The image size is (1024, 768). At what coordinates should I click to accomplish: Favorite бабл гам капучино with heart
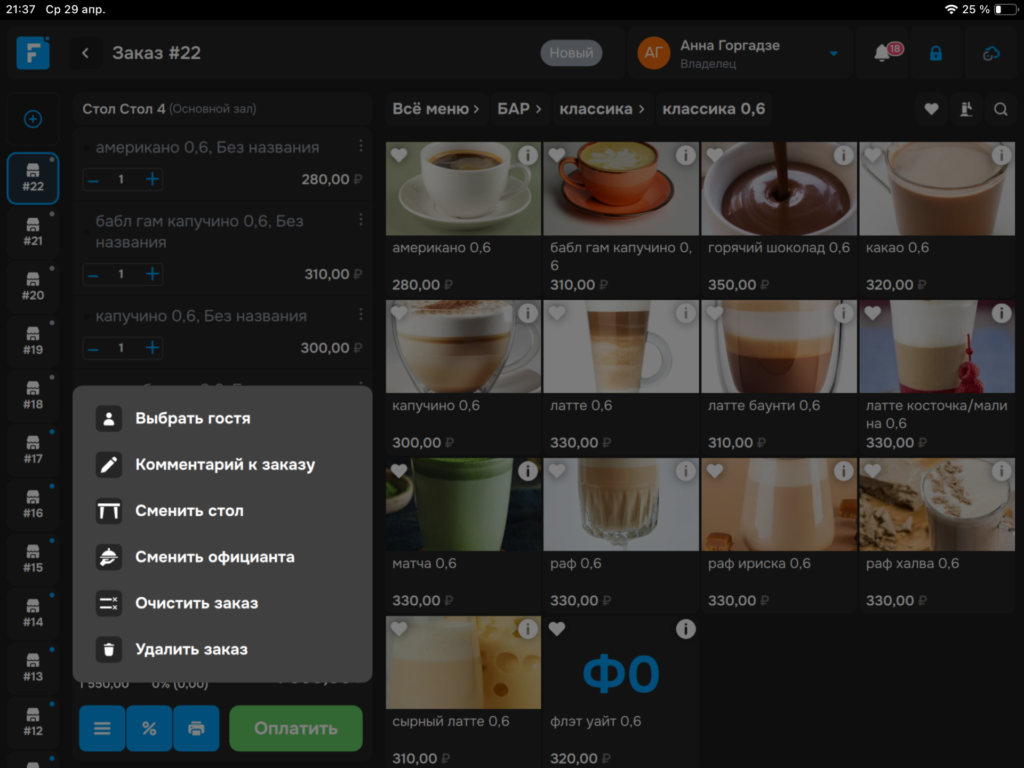pos(557,155)
